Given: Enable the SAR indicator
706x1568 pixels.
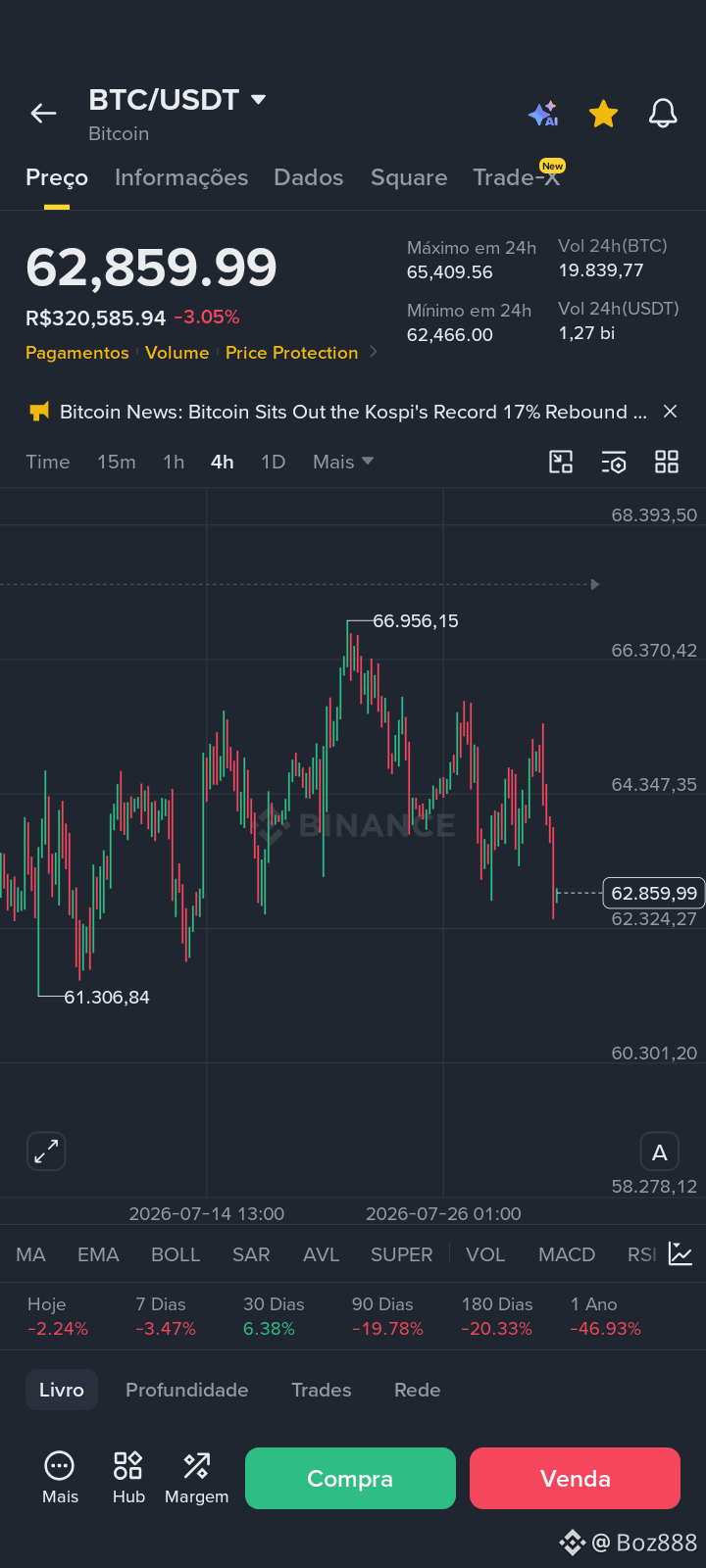Looking at the screenshot, I should pyautogui.click(x=251, y=1254).
